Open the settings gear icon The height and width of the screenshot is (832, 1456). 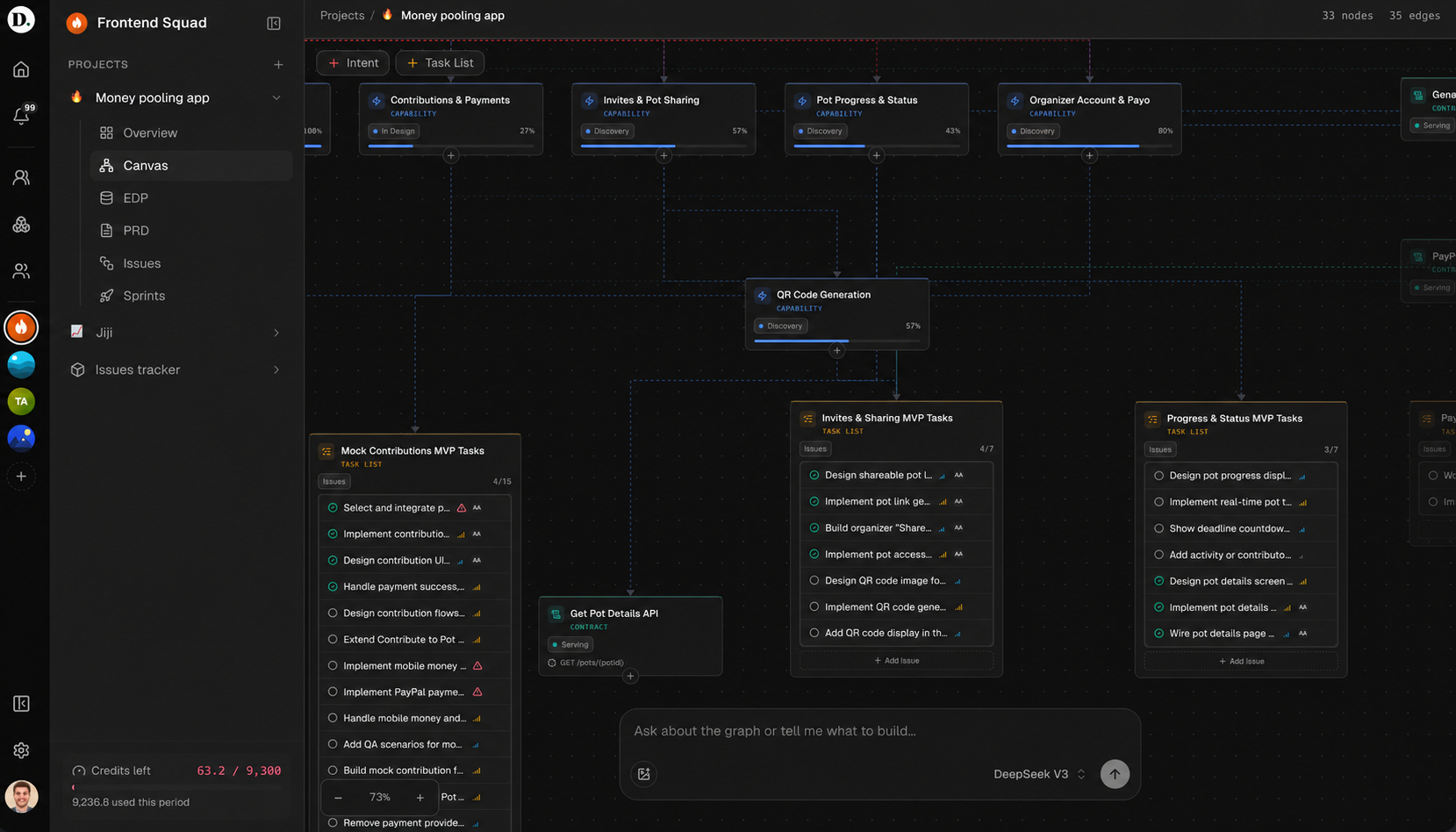tap(21, 750)
